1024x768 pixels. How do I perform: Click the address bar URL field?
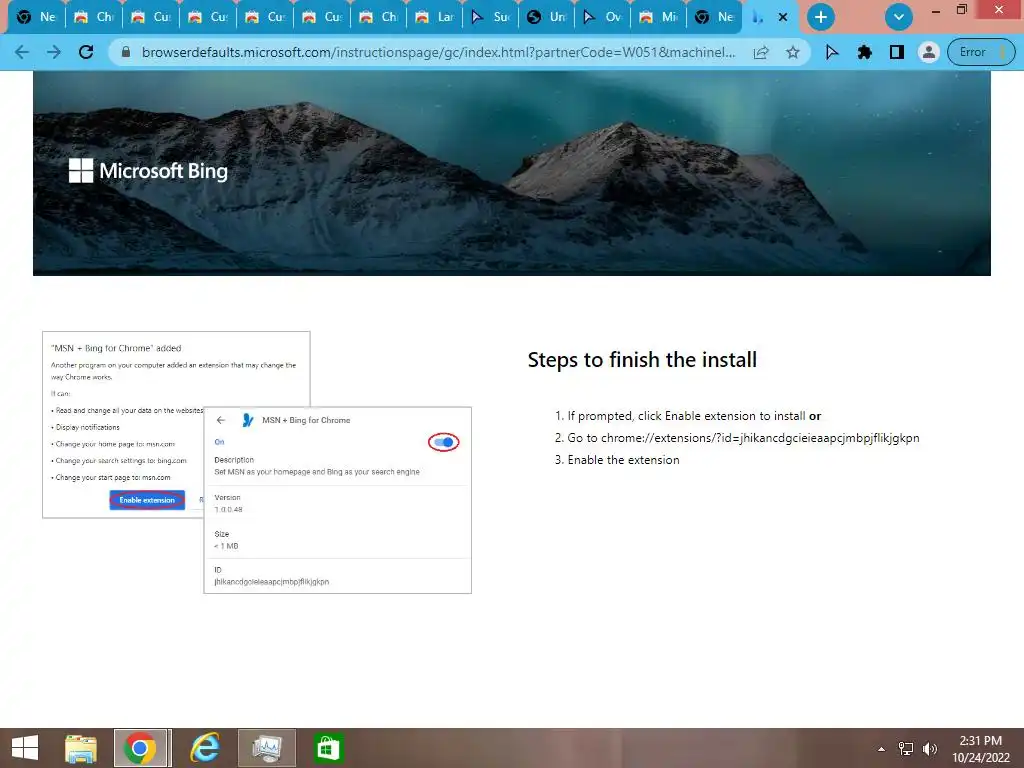[x=438, y=52]
